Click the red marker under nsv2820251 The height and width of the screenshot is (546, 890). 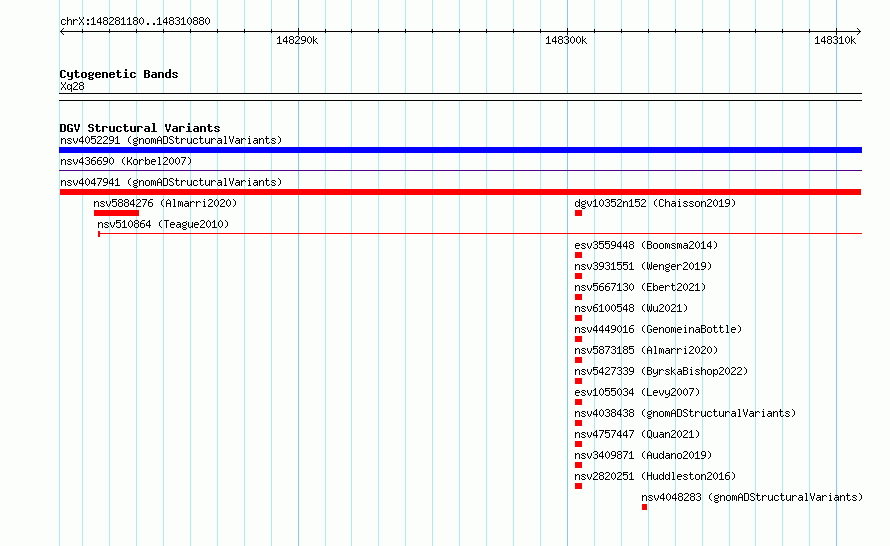(578, 486)
